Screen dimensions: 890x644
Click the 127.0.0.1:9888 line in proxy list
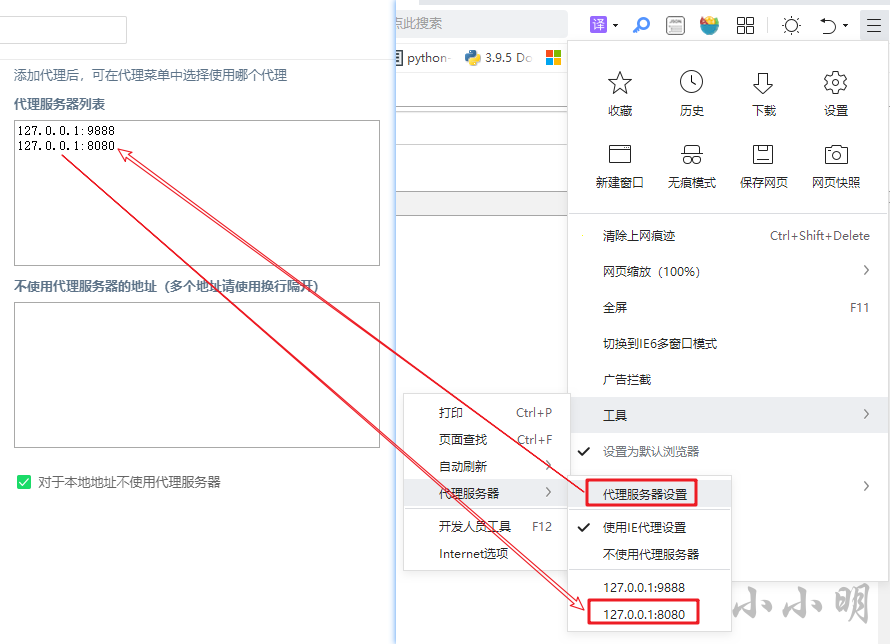pos(66,131)
